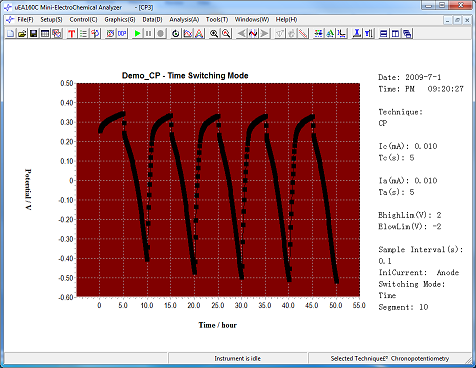This screenshot has width=476, height=368.
Task: Click the Selected Technique status bar entry
Action: 390,359
